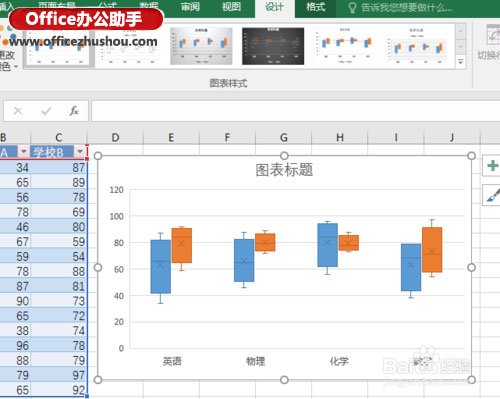Open the 视图 ribbon tab
500x399 pixels.
pyautogui.click(x=231, y=6)
